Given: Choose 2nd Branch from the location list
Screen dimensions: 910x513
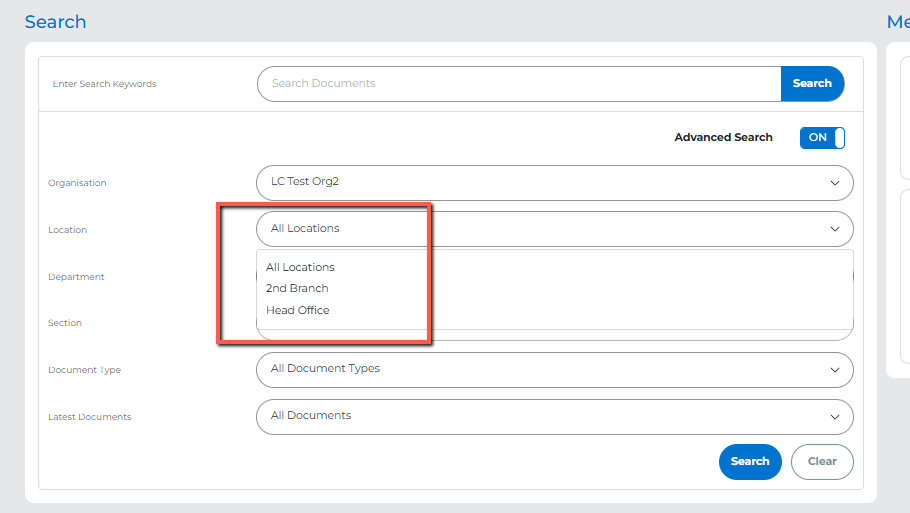Looking at the screenshot, I should pyautogui.click(x=297, y=289).
